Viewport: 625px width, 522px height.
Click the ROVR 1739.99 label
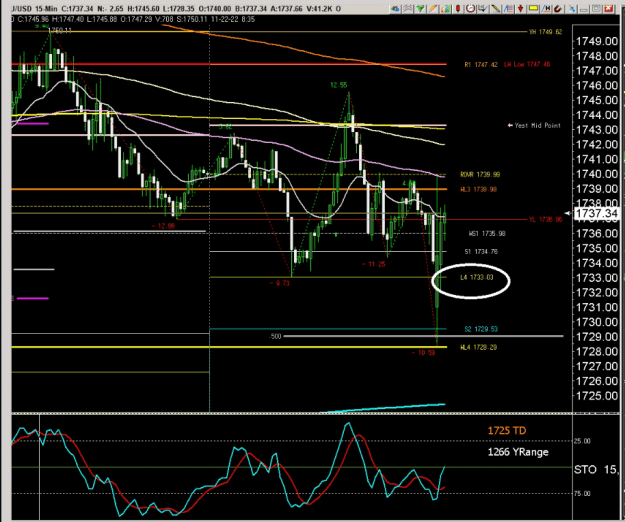click(x=480, y=175)
